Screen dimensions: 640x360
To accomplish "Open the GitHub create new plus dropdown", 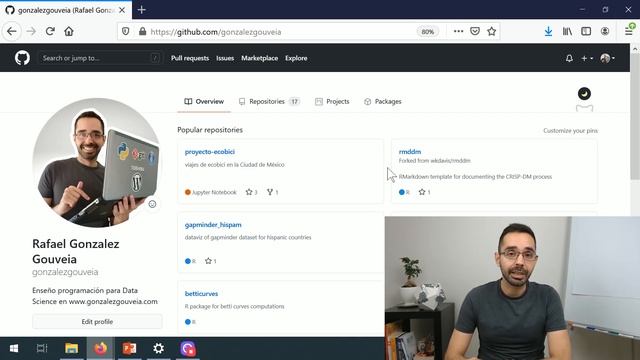I will coord(587,58).
